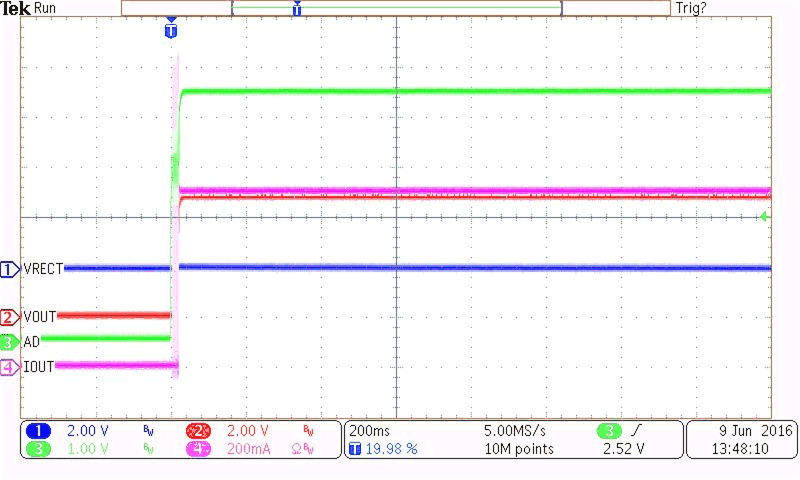Click the Trig? status indicator
The width and height of the screenshot is (800, 480).
(691, 8)
